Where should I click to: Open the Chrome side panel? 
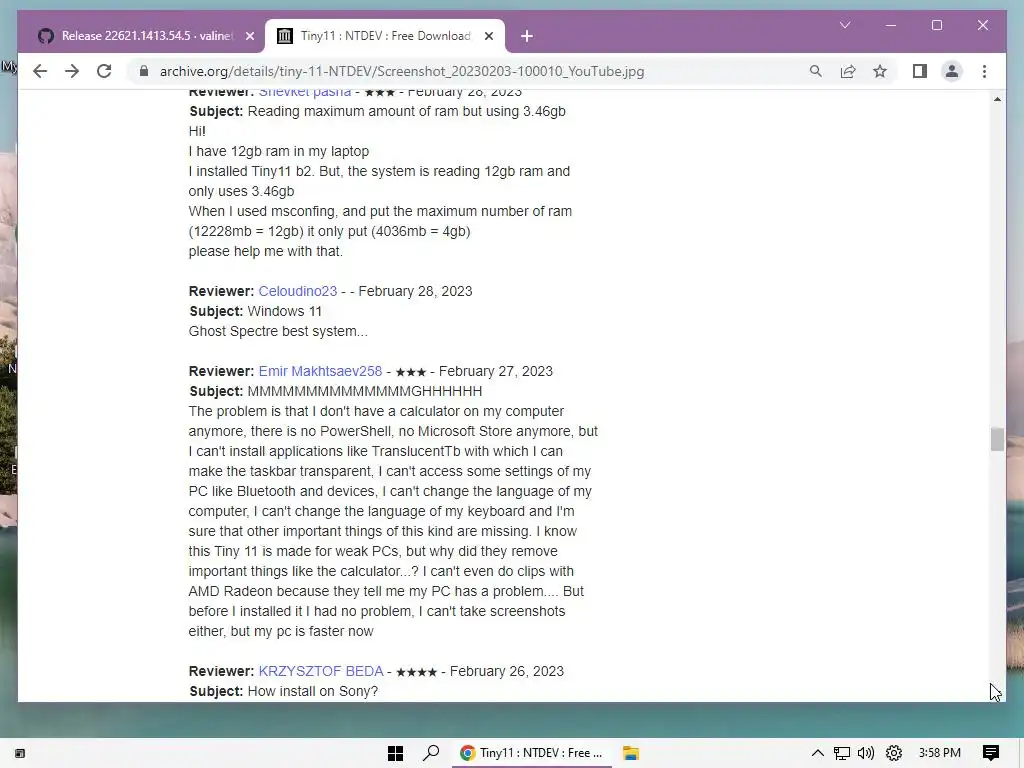point(920,71)
